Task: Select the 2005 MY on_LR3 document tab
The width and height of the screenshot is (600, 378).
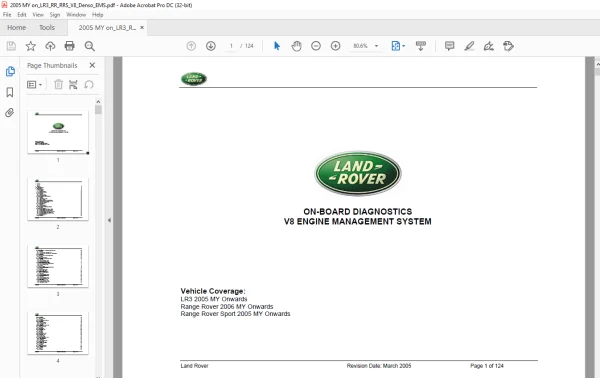Action: pos(107,28)
